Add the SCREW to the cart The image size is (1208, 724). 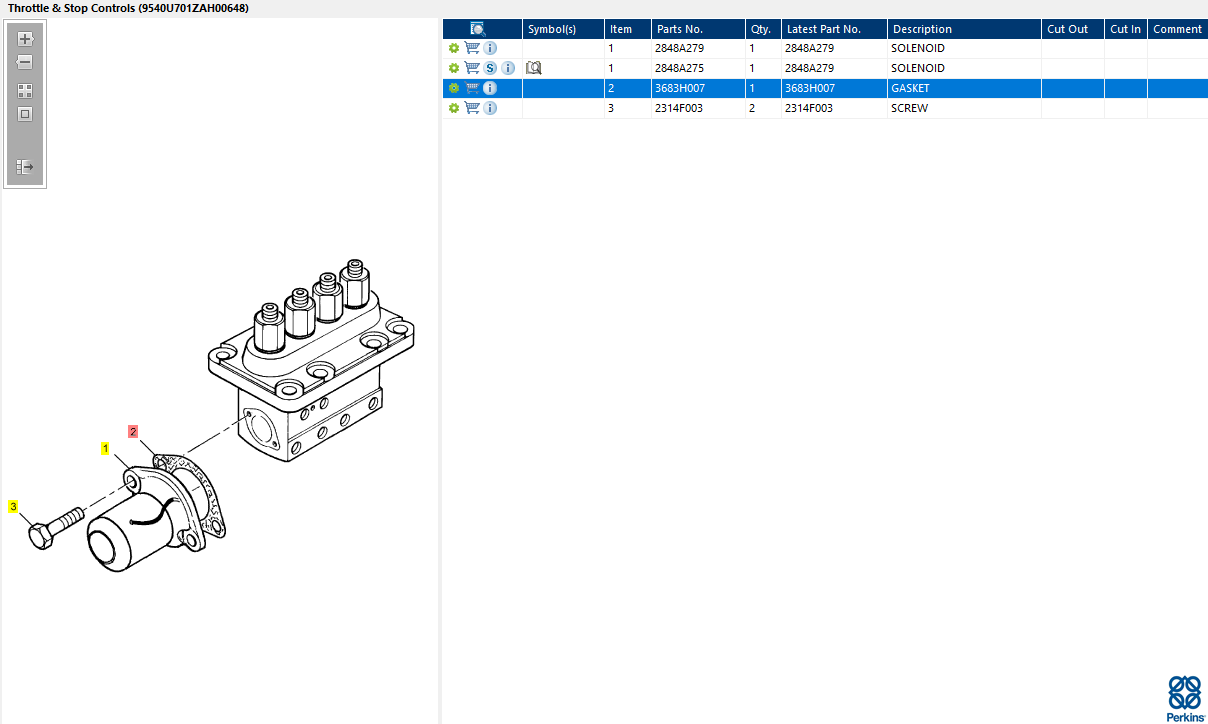472,108
